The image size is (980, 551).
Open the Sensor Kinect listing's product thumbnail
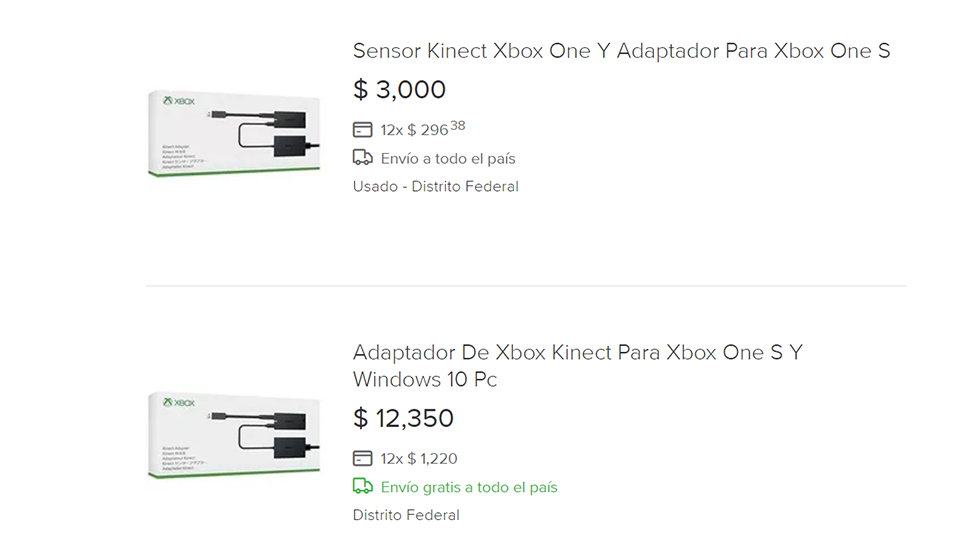234,134
